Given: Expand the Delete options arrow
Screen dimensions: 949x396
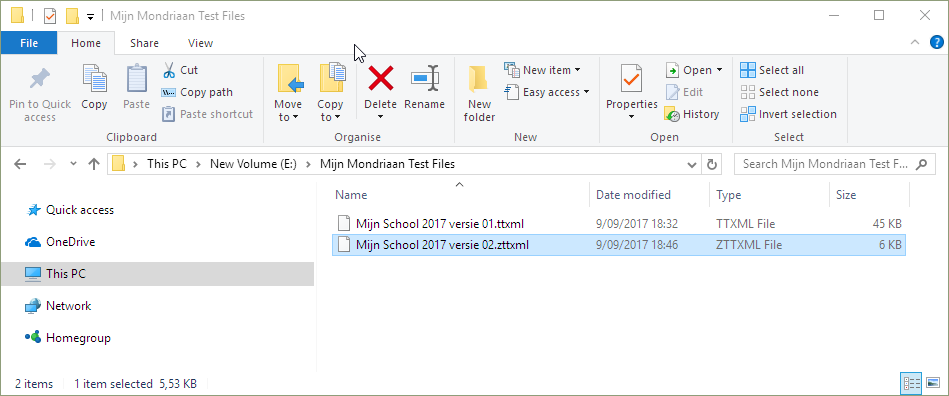Looking at the screenshot, I should 380,117.
